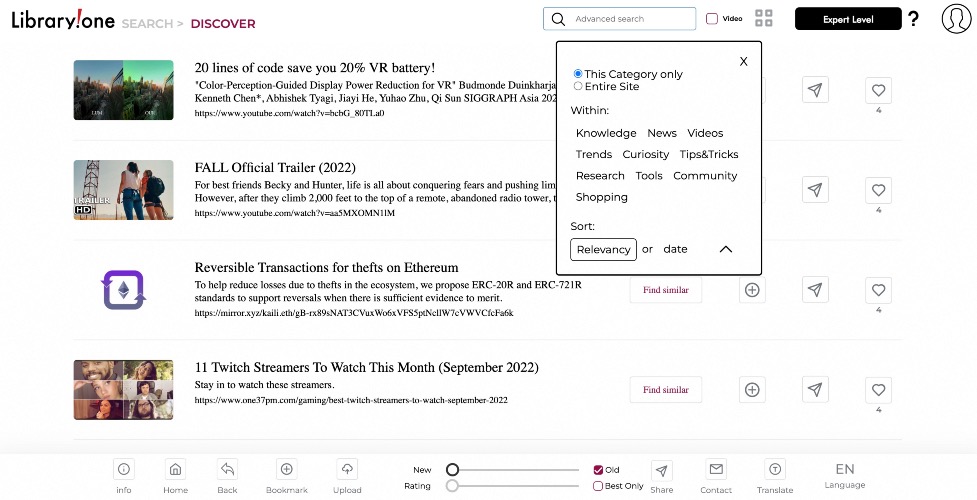Open the user profile icon
The height and width of the screenshot is (500, 977).
956,19
